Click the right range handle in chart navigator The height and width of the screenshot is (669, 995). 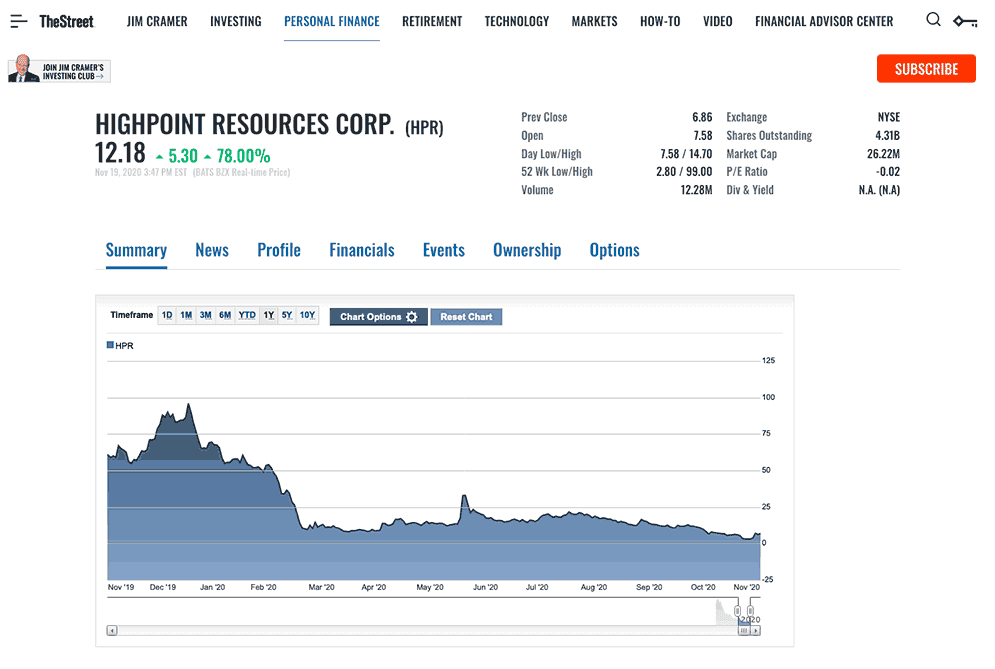coord(750,611)
